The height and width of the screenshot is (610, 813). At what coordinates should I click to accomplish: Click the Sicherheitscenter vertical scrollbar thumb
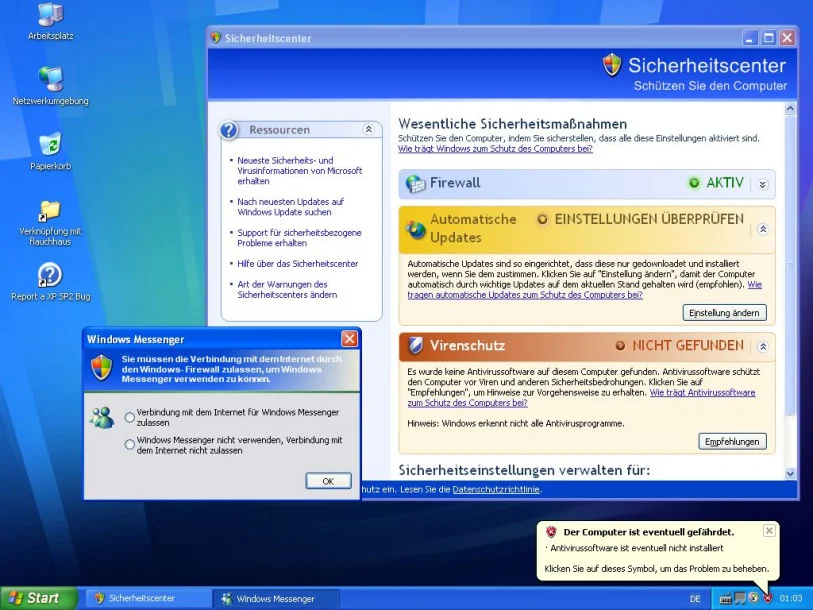790,265
